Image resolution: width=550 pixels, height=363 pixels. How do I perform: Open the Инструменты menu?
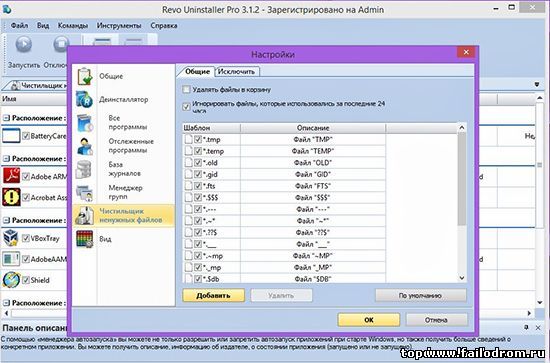(x=119, y=26)
